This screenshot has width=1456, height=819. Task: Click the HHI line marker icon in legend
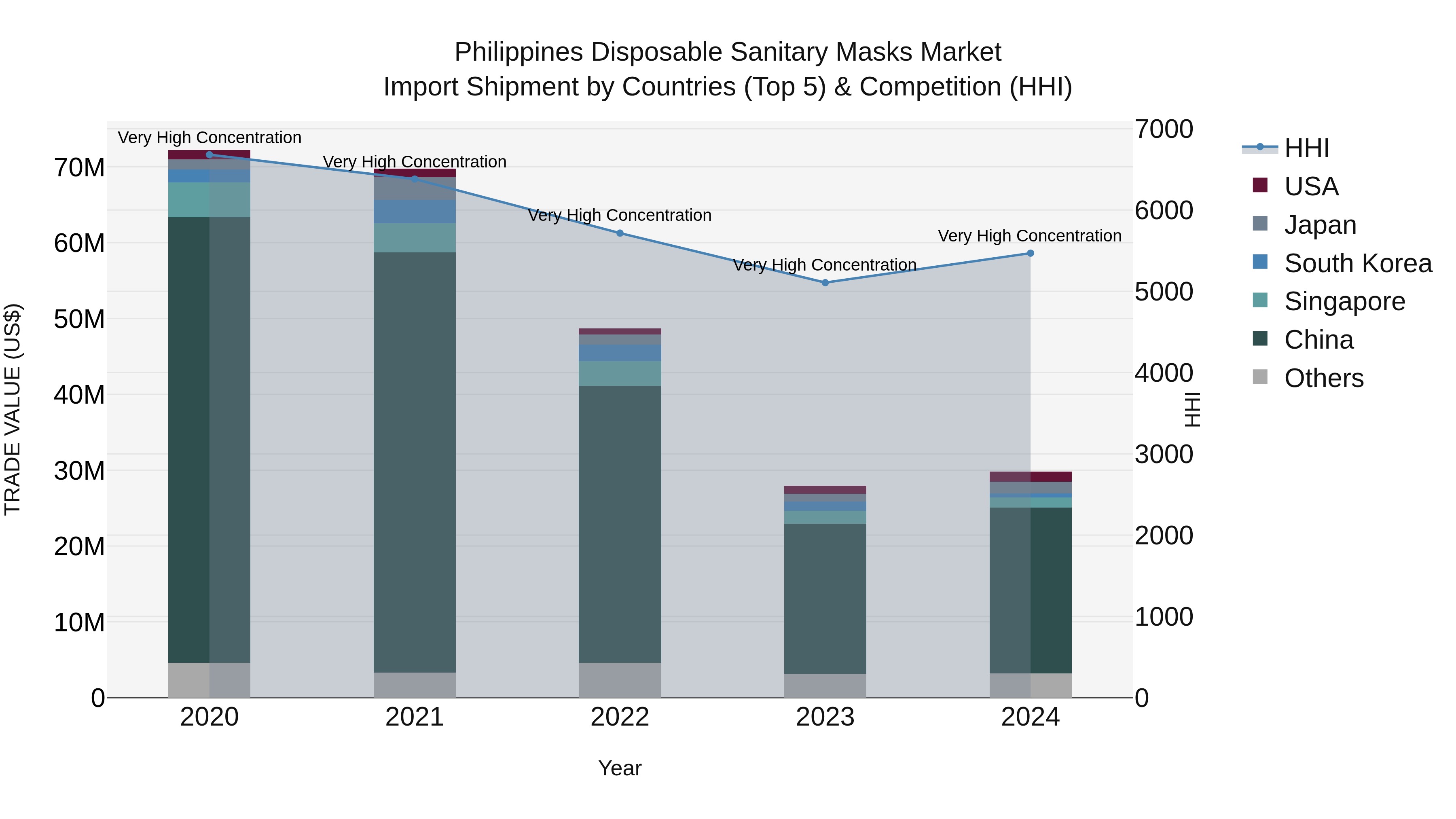[x=1260, y=147]
